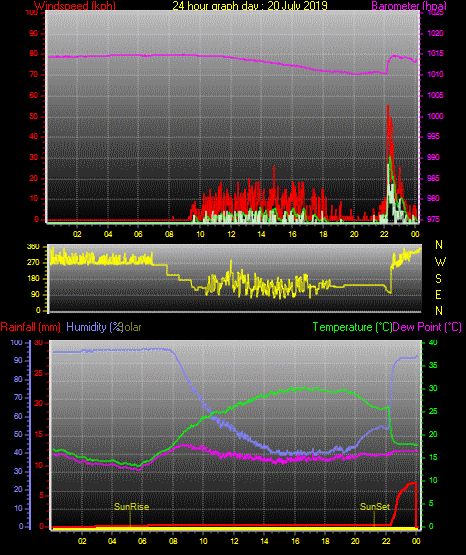Image resolution: width=466 pixels, height=555 pixels.
Task: Click red windspeed axis value 80
Action: [x=34, y=54]
